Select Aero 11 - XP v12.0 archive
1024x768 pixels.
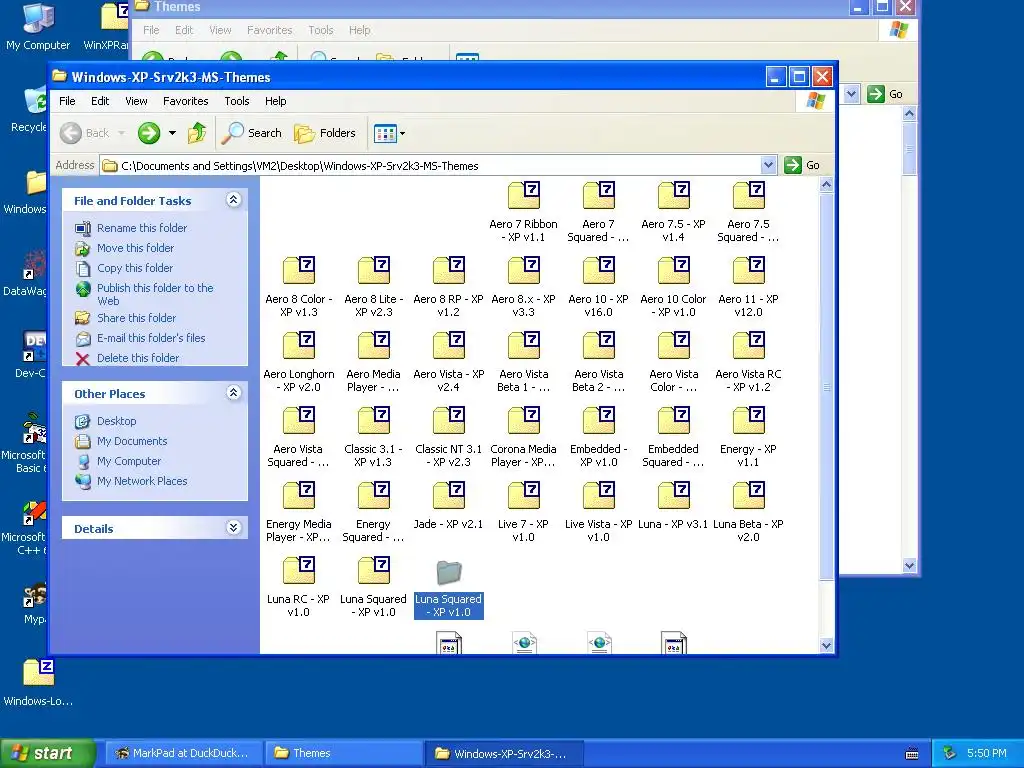tap(748, 287)
